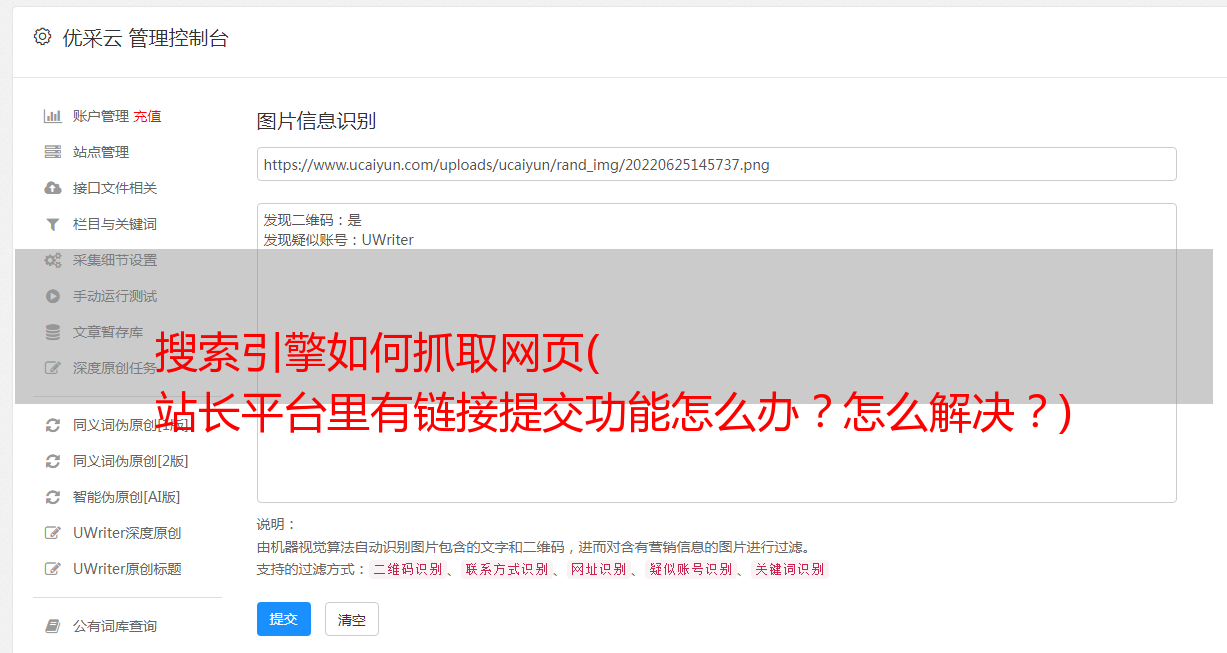Screen dimensions: 1227x653
Task: Click the blue 提交 button
Action: pos(284,619)
